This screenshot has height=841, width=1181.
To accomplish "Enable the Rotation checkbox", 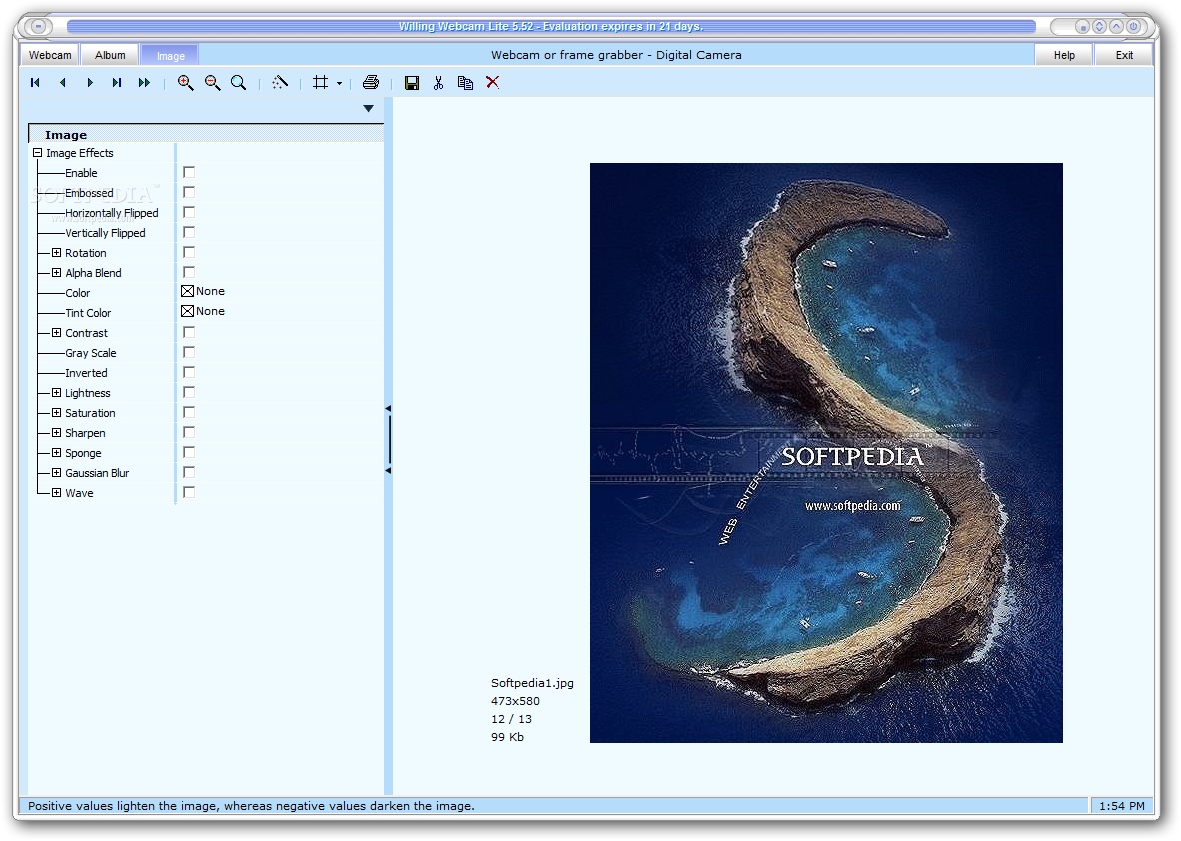I will (189, 252).
